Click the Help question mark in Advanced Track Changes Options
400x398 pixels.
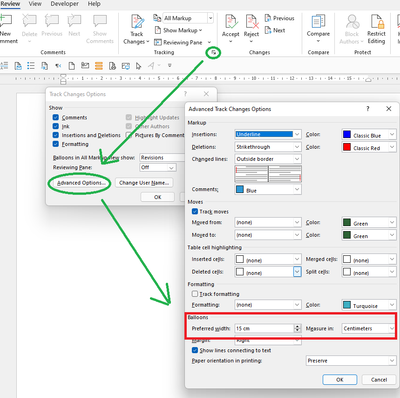pyautogui.click(x=368, y=109)
